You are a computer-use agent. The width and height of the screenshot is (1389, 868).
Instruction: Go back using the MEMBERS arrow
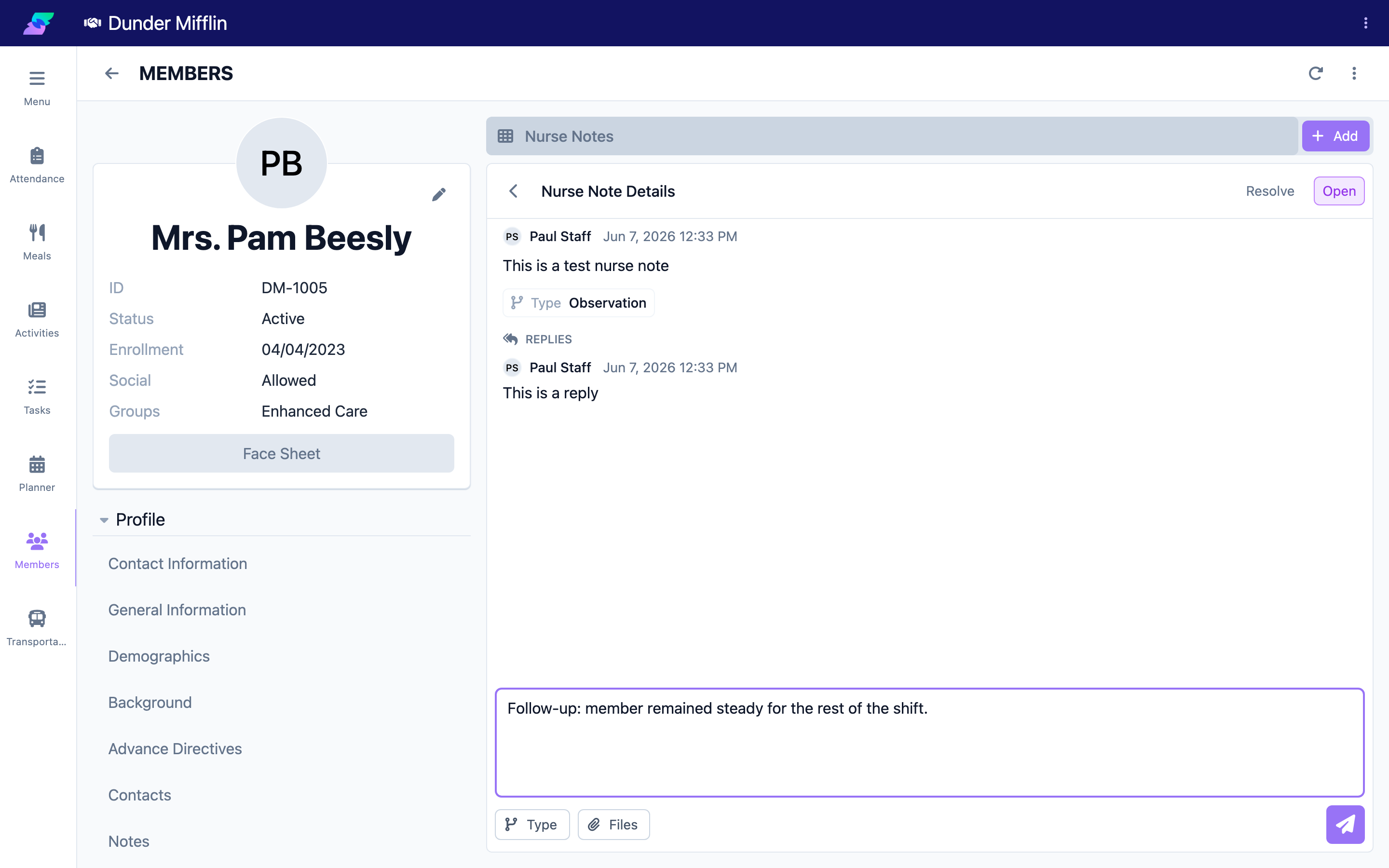112,73
